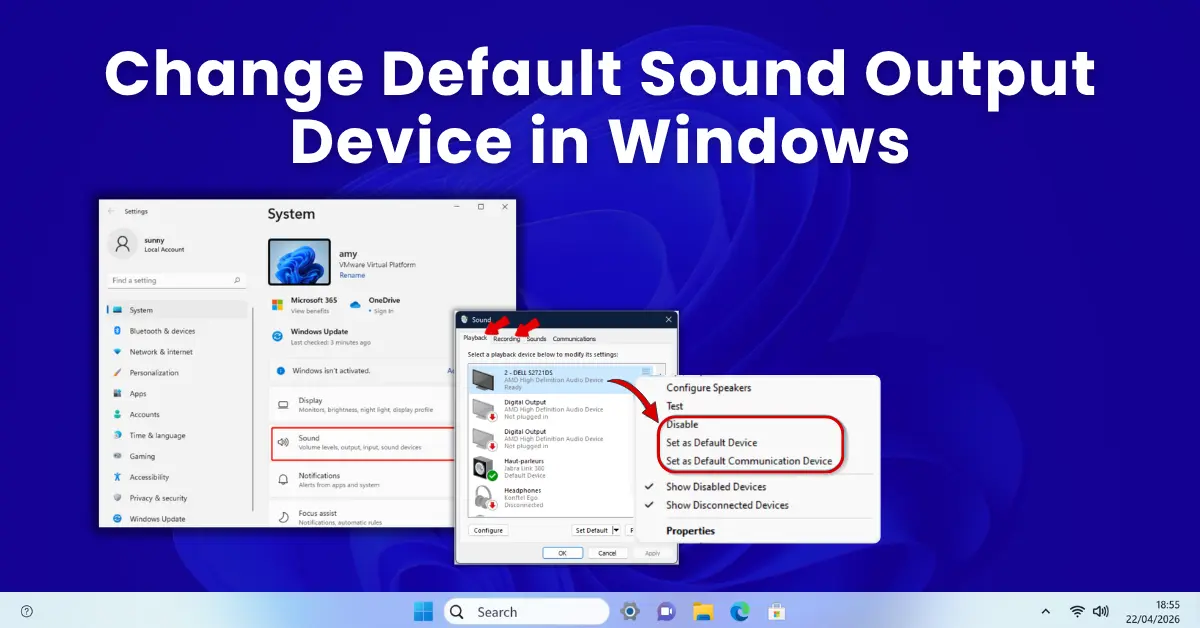
Task: Expand the taskbar hidden icons chevron
Action: coord(1045,610)
